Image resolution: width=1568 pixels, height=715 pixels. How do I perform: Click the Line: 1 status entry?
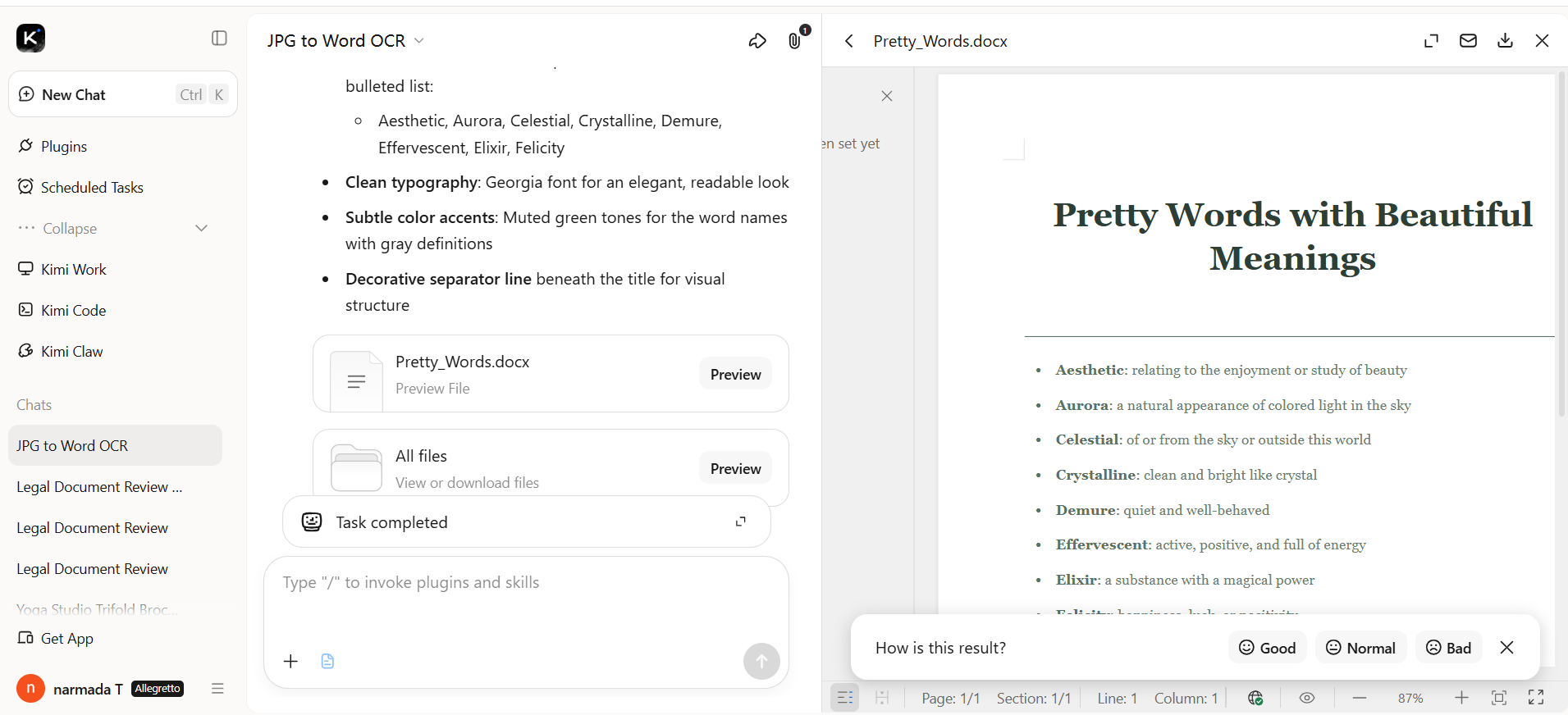[1118, 698]
